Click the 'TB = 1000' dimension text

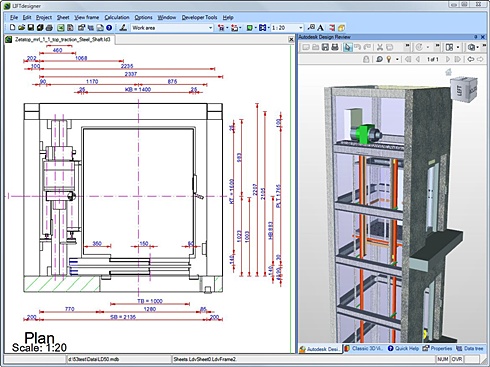(x=150, y=301)
